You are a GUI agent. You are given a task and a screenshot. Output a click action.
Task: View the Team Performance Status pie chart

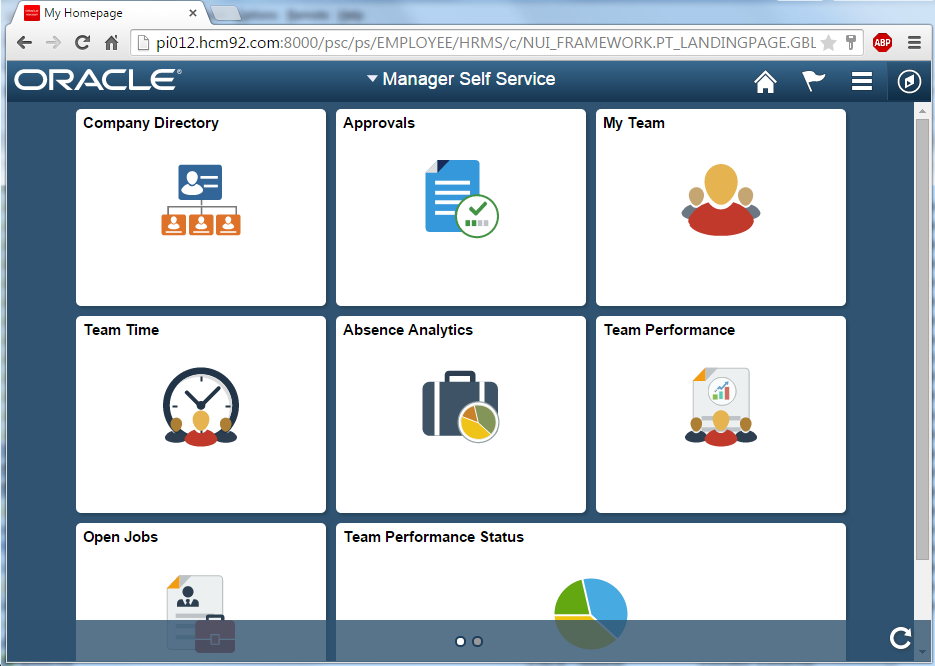click(590, 605)
